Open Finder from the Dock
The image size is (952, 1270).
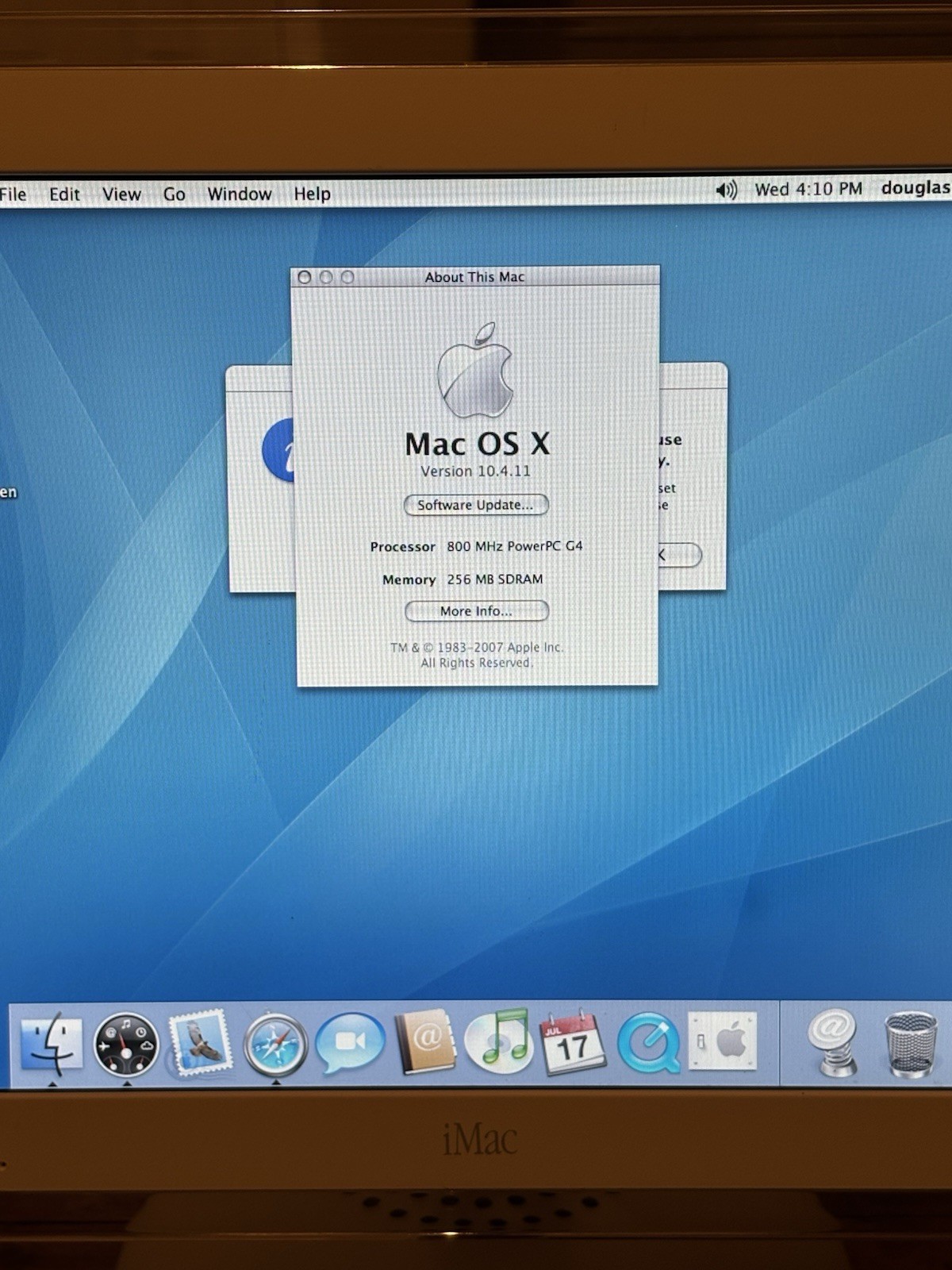point(52,1043)
